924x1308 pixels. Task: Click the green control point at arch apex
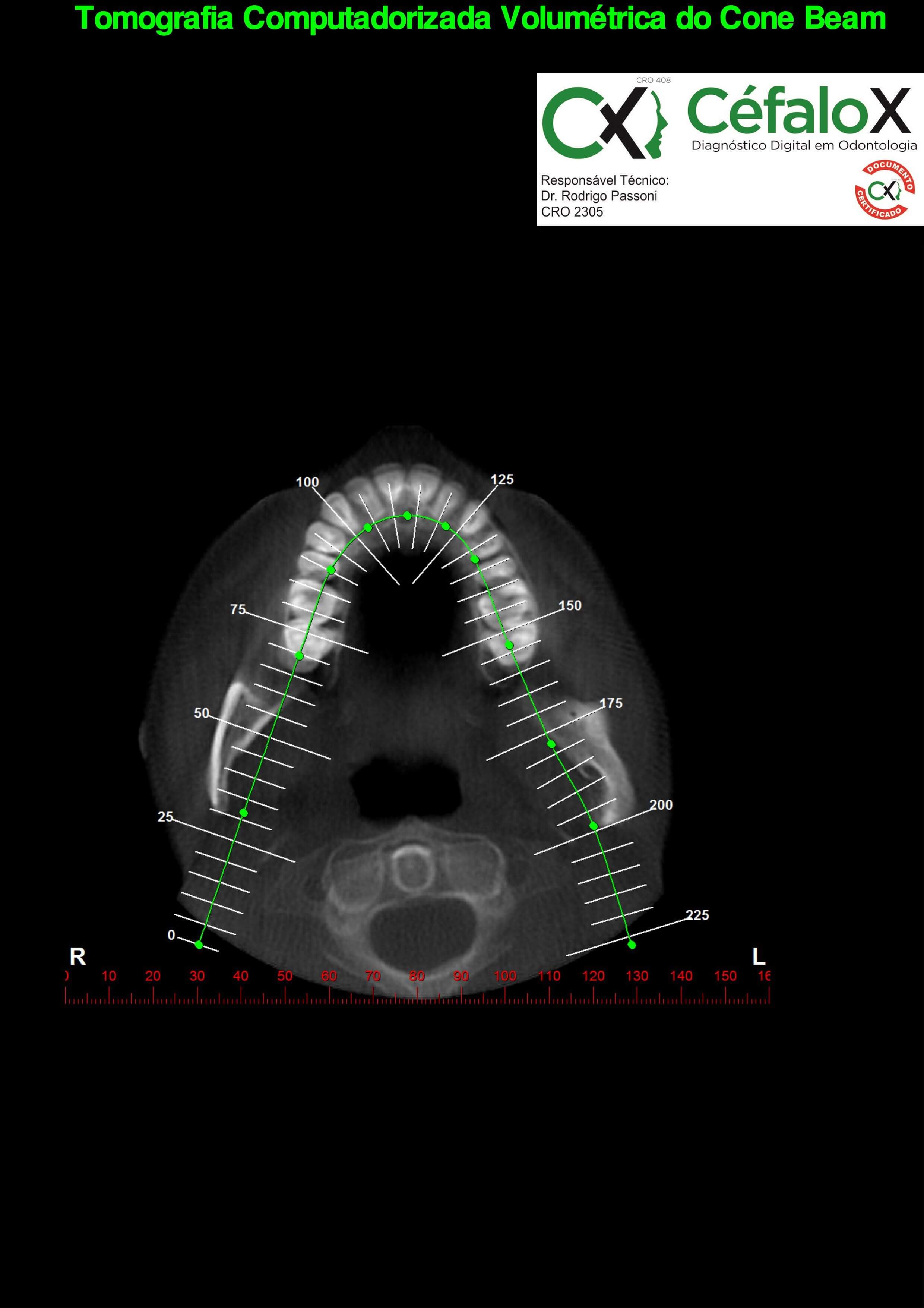click(408, 516)
